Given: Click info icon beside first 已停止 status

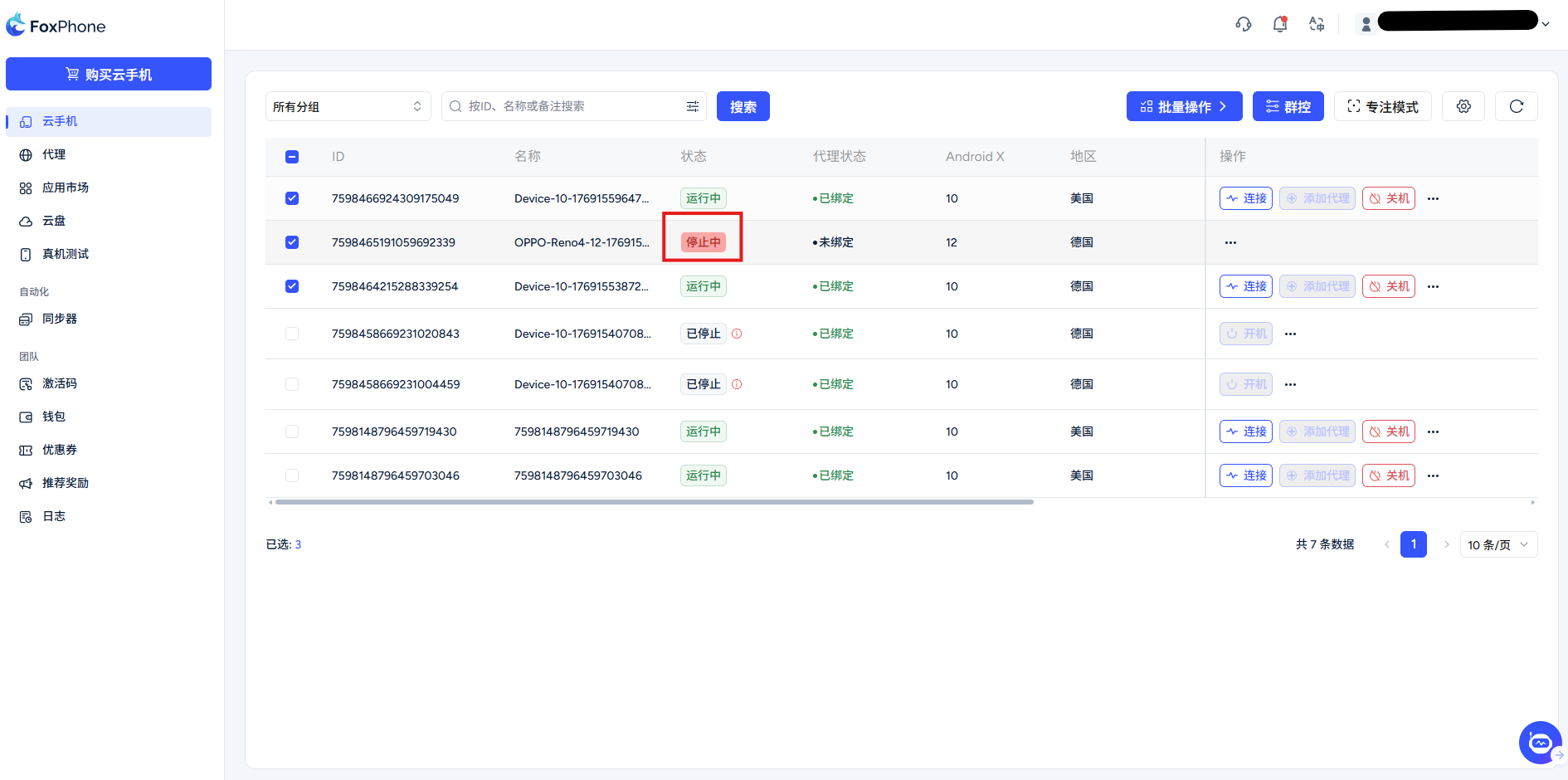Looking at the screenshot, I should (737, 334).
